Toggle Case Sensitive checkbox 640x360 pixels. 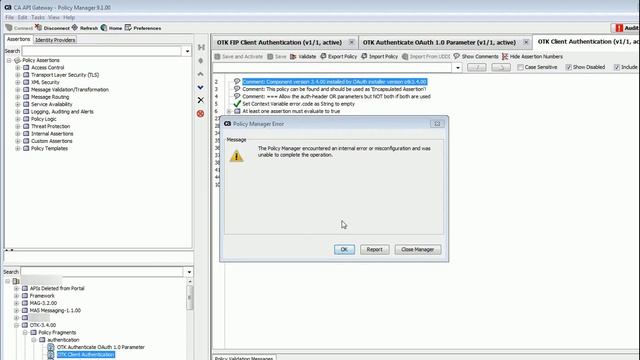tap(520, 67)
